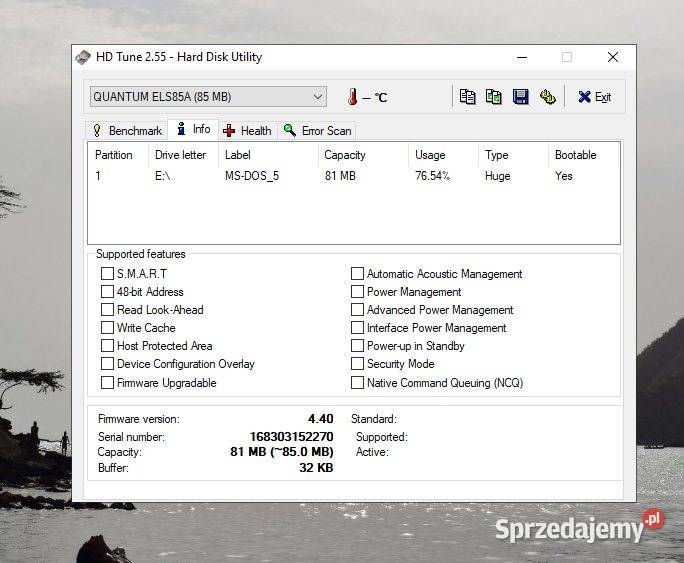
Task: Toggle the Automatic Acoustic Management checkbox
Action: click(357, 273)
